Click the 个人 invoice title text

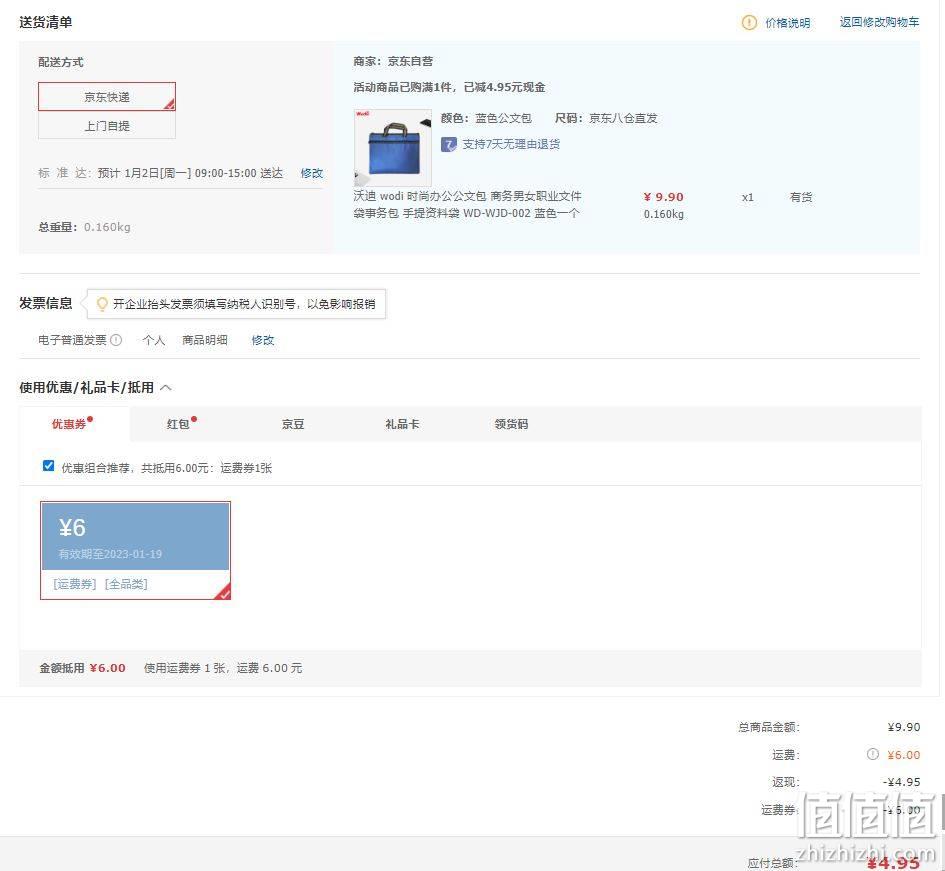coord(154,340)
